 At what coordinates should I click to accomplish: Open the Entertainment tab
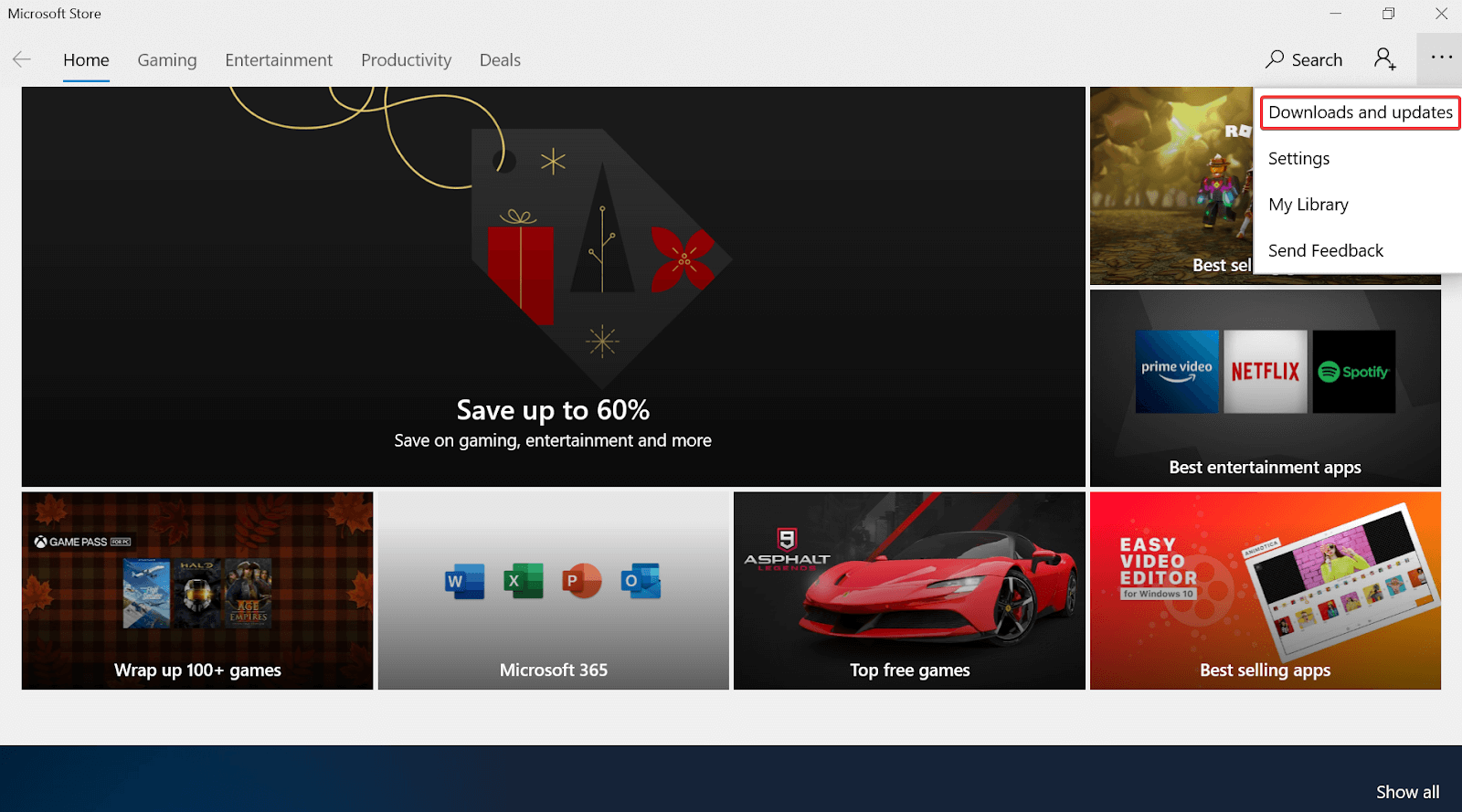tap(279, 60)
